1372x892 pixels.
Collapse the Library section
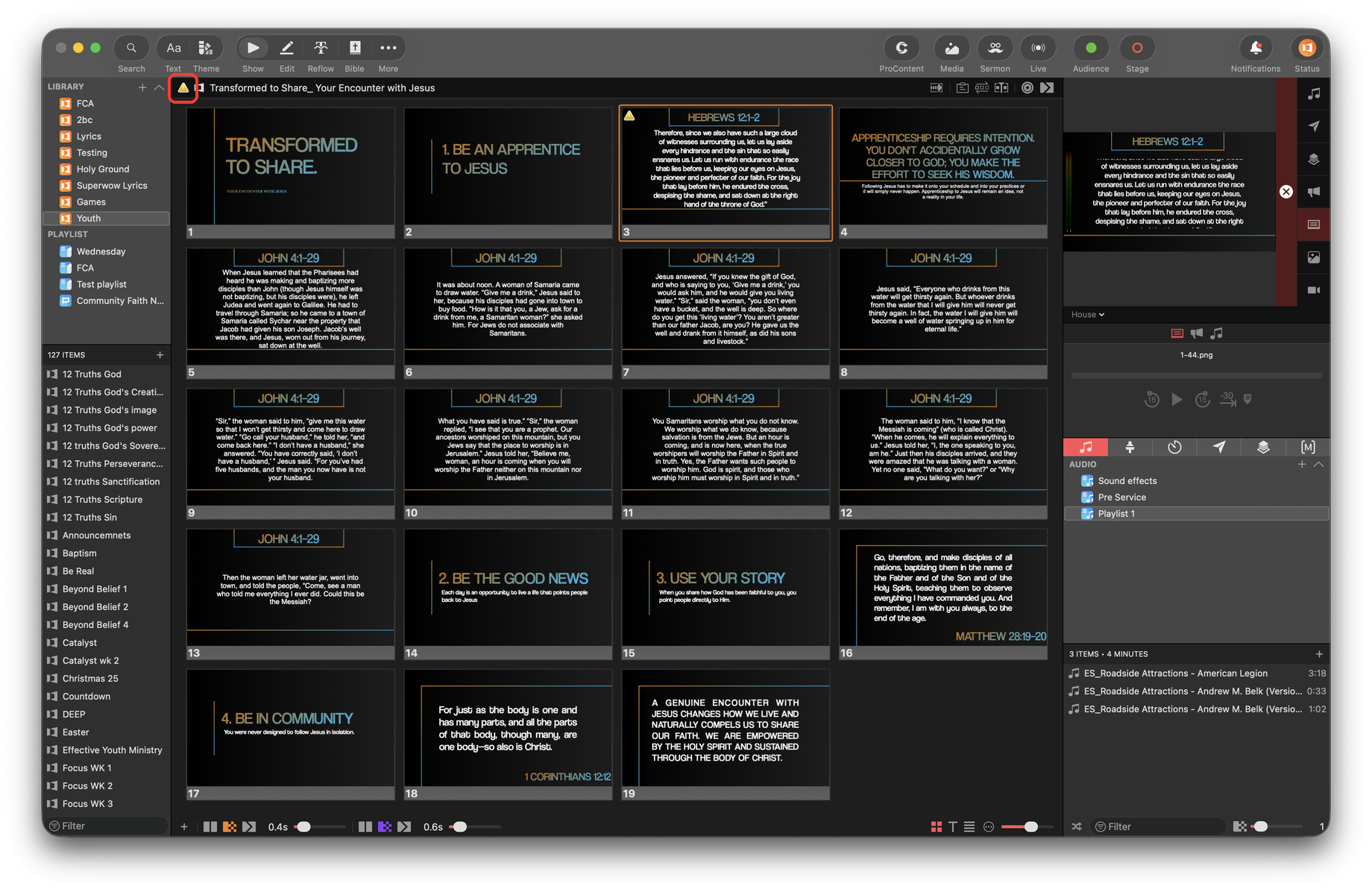[159, 87]
